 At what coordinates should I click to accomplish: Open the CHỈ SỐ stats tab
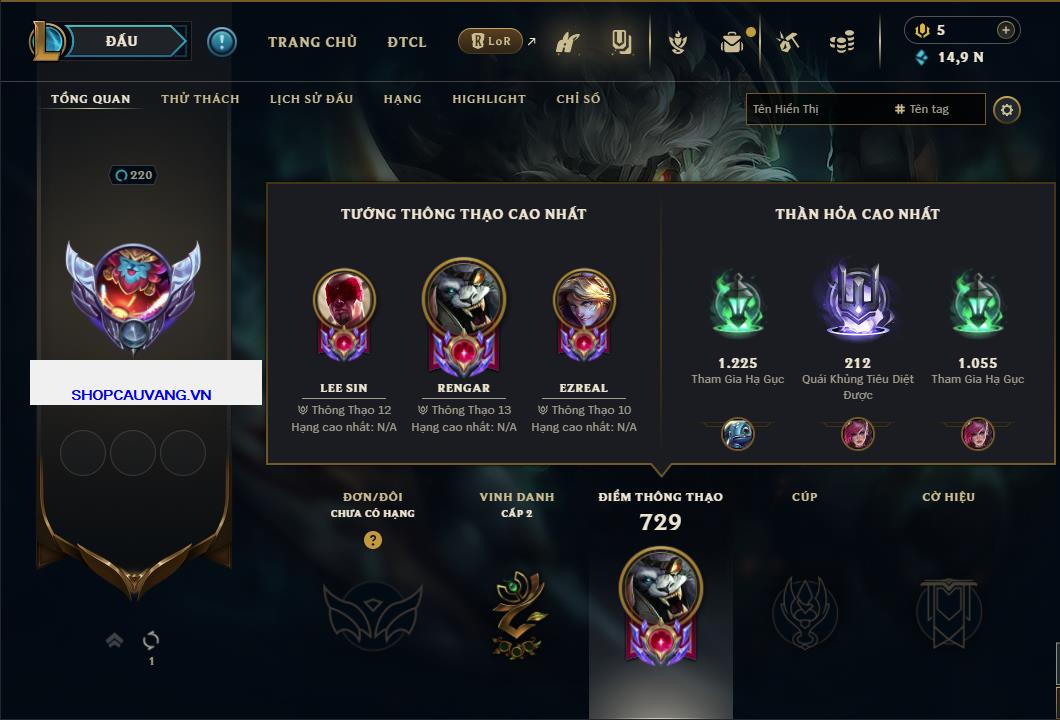[x=578, y=99]
